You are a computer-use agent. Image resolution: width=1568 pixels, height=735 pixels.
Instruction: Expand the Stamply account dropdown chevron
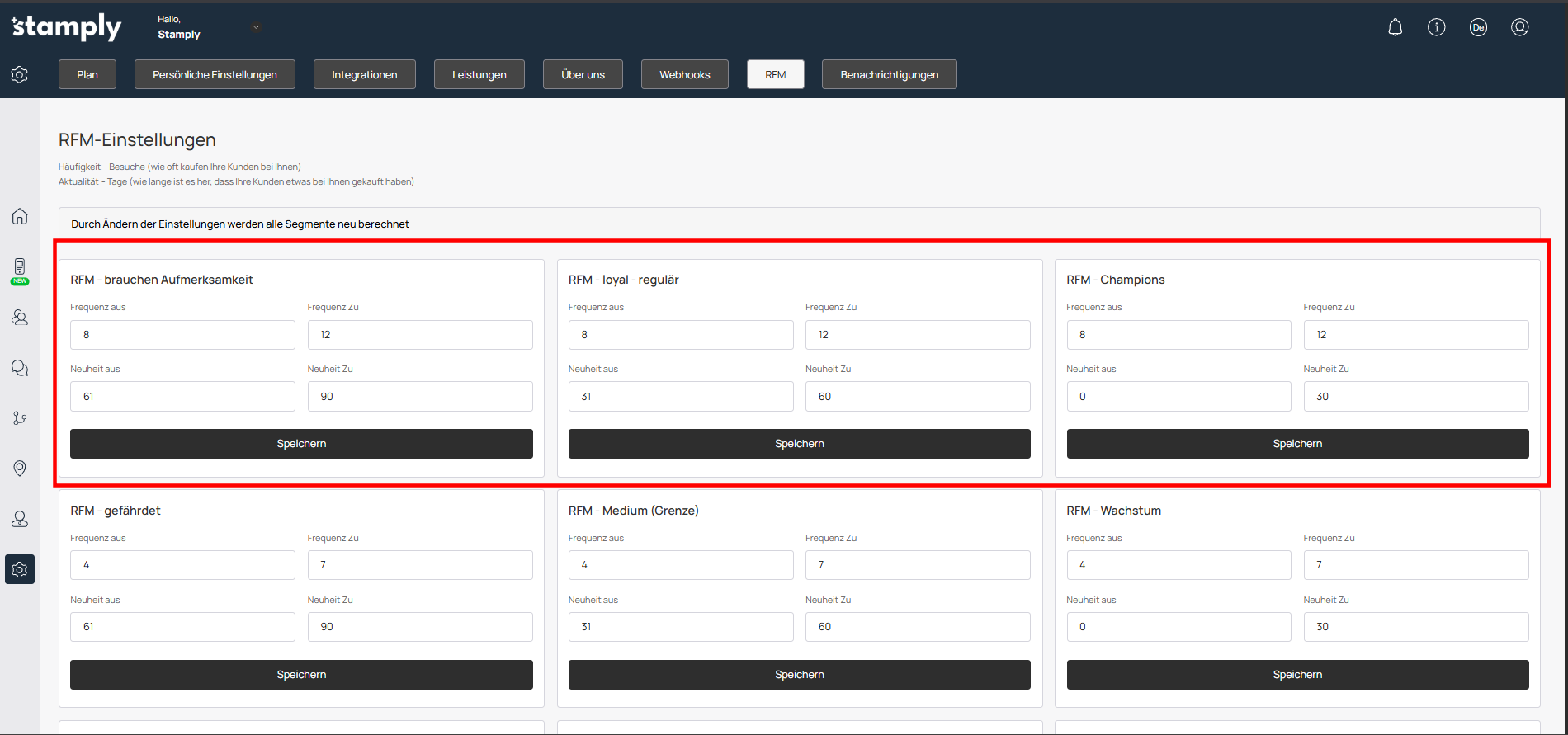256,27
